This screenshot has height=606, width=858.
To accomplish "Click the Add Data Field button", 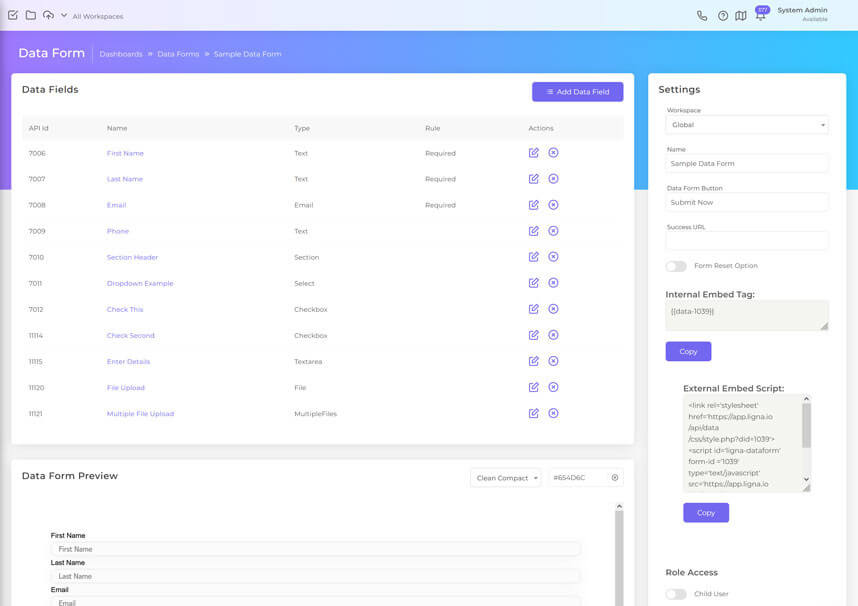I will (x=580, y=91).
